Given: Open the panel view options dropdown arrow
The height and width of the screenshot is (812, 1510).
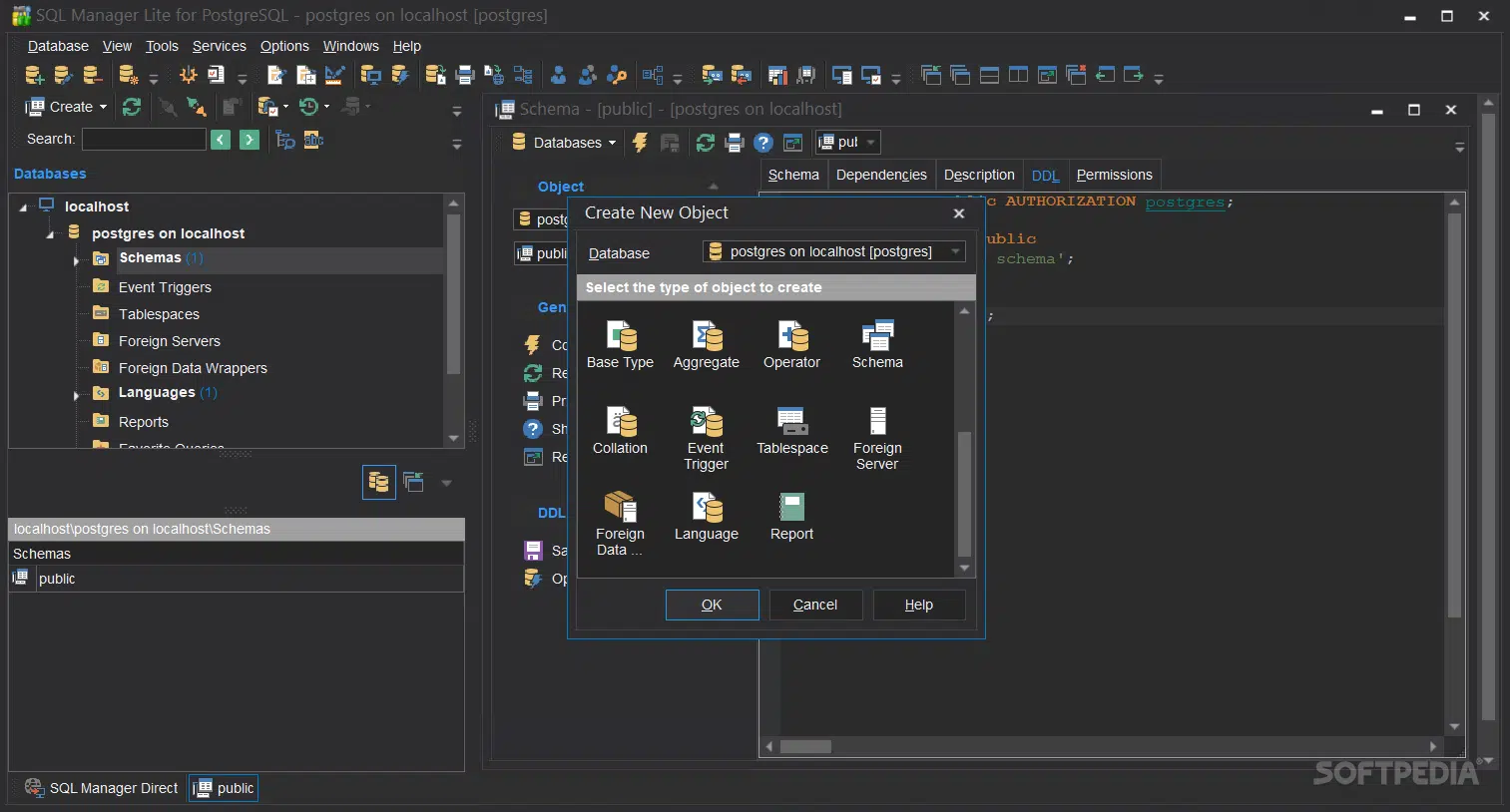Looking at the screenshot, I should (446, 484).
